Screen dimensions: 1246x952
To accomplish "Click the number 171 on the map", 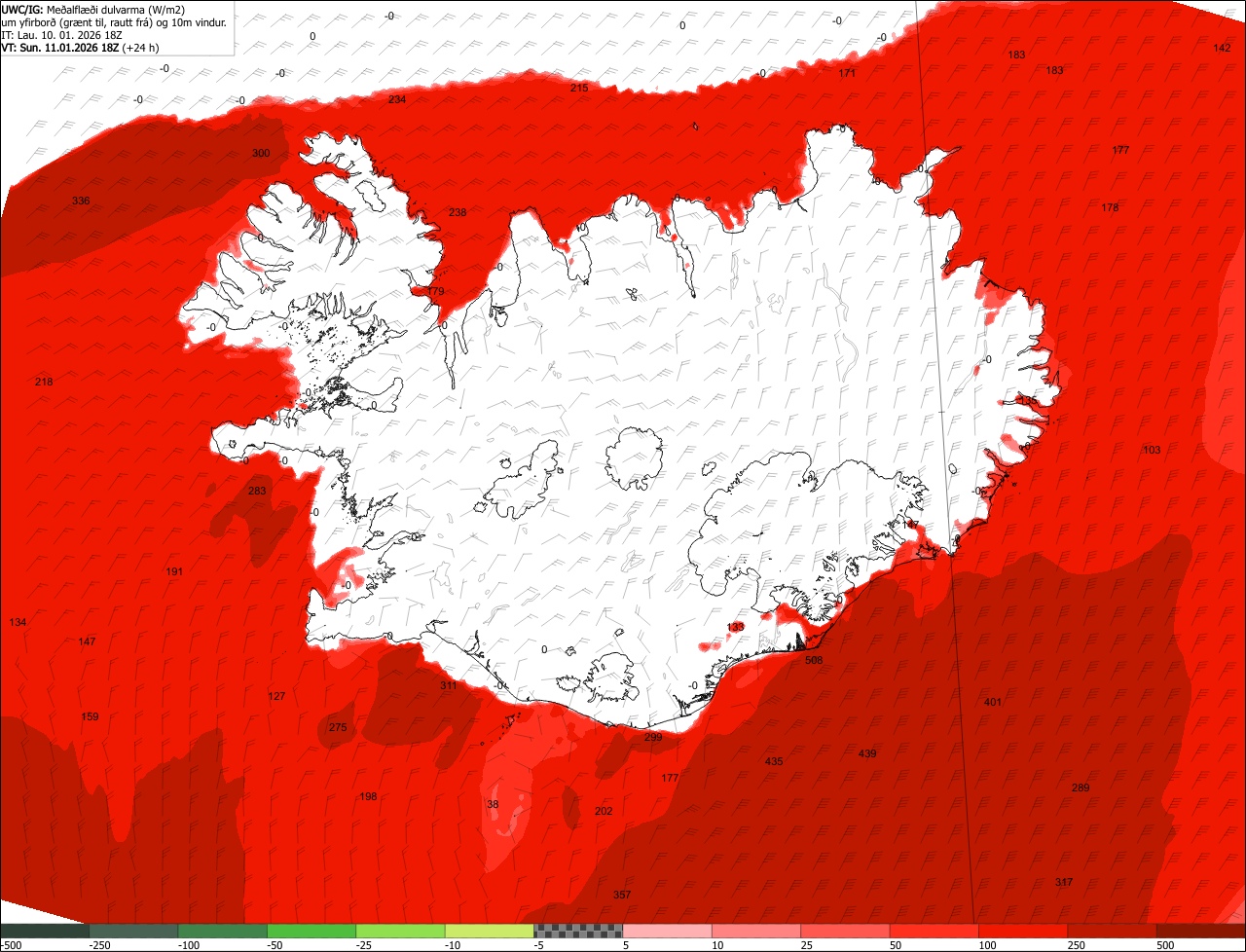I will (x=848, y=73).
